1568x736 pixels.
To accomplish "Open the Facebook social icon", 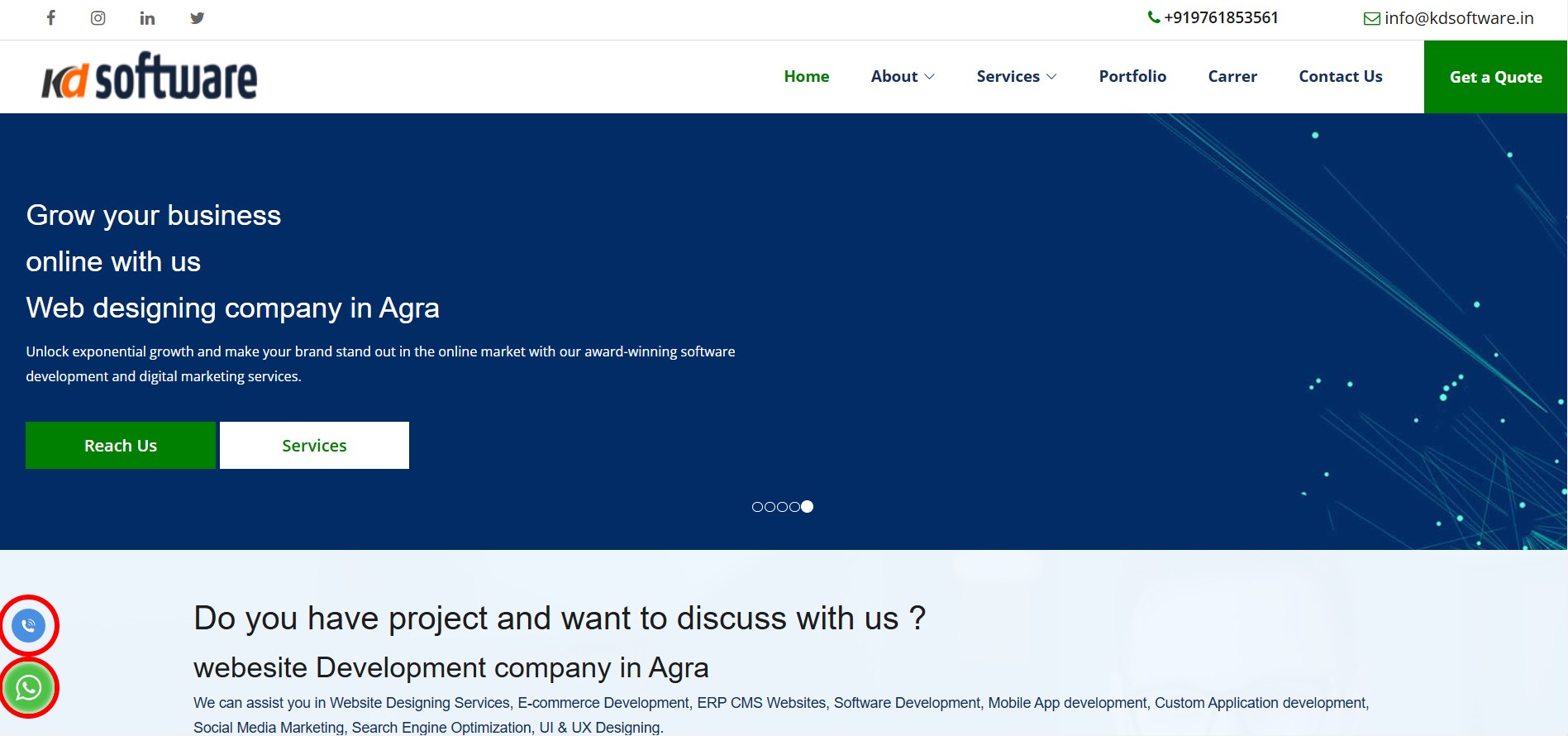I will [x=50, y=18].
